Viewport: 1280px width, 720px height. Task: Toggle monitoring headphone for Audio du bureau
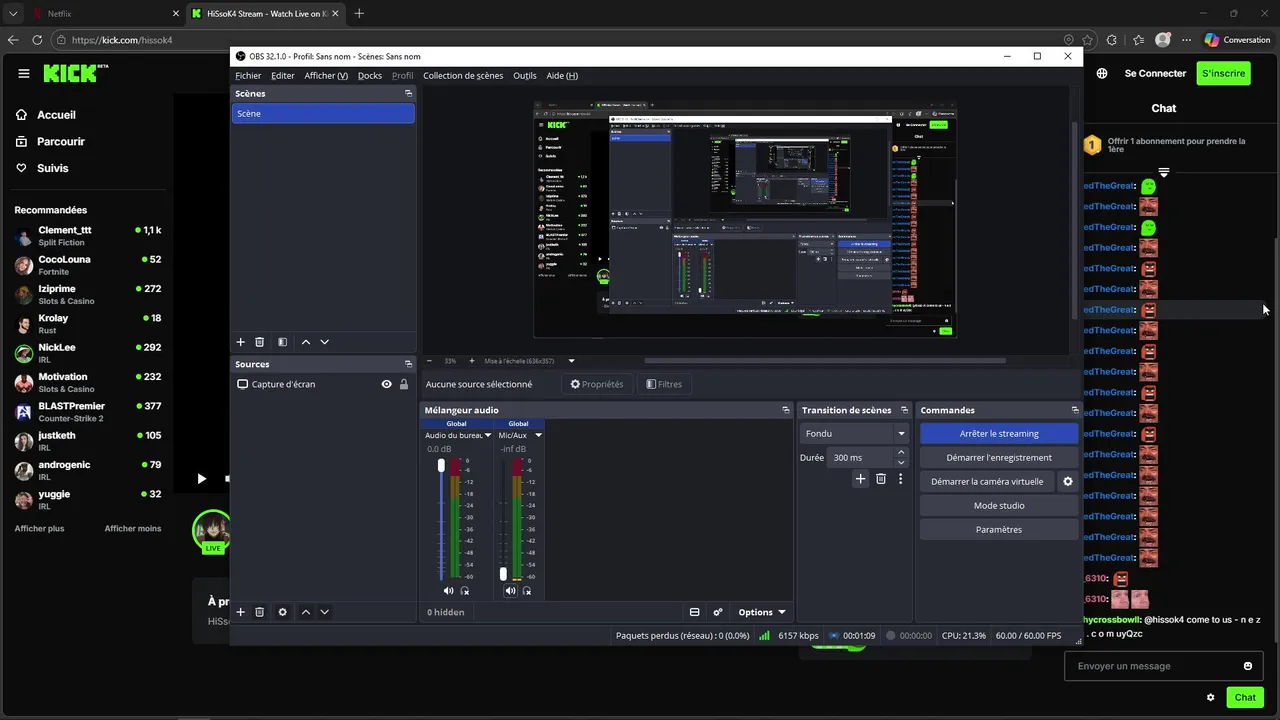point(465,591)
